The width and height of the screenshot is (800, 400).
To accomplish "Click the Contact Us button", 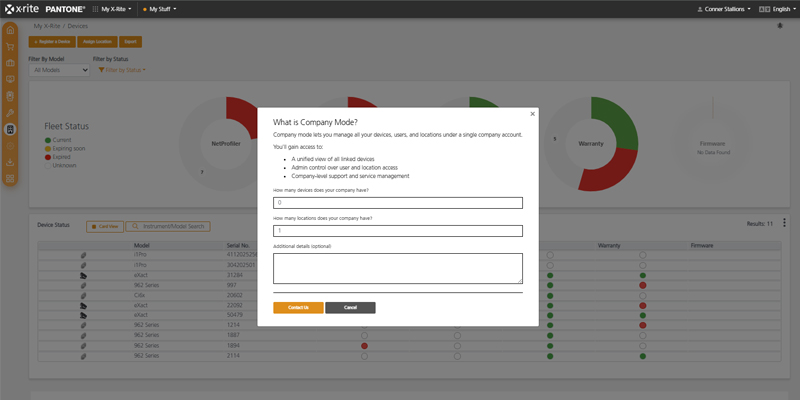I will point(298,307).
